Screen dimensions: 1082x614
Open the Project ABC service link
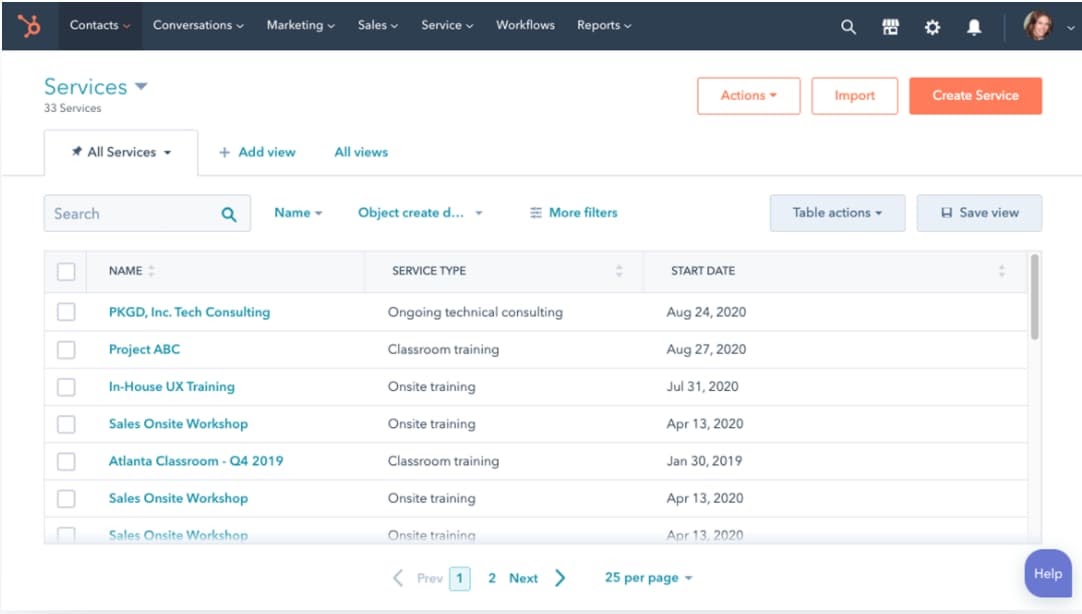pyautogui.click(x=144, y=349)
